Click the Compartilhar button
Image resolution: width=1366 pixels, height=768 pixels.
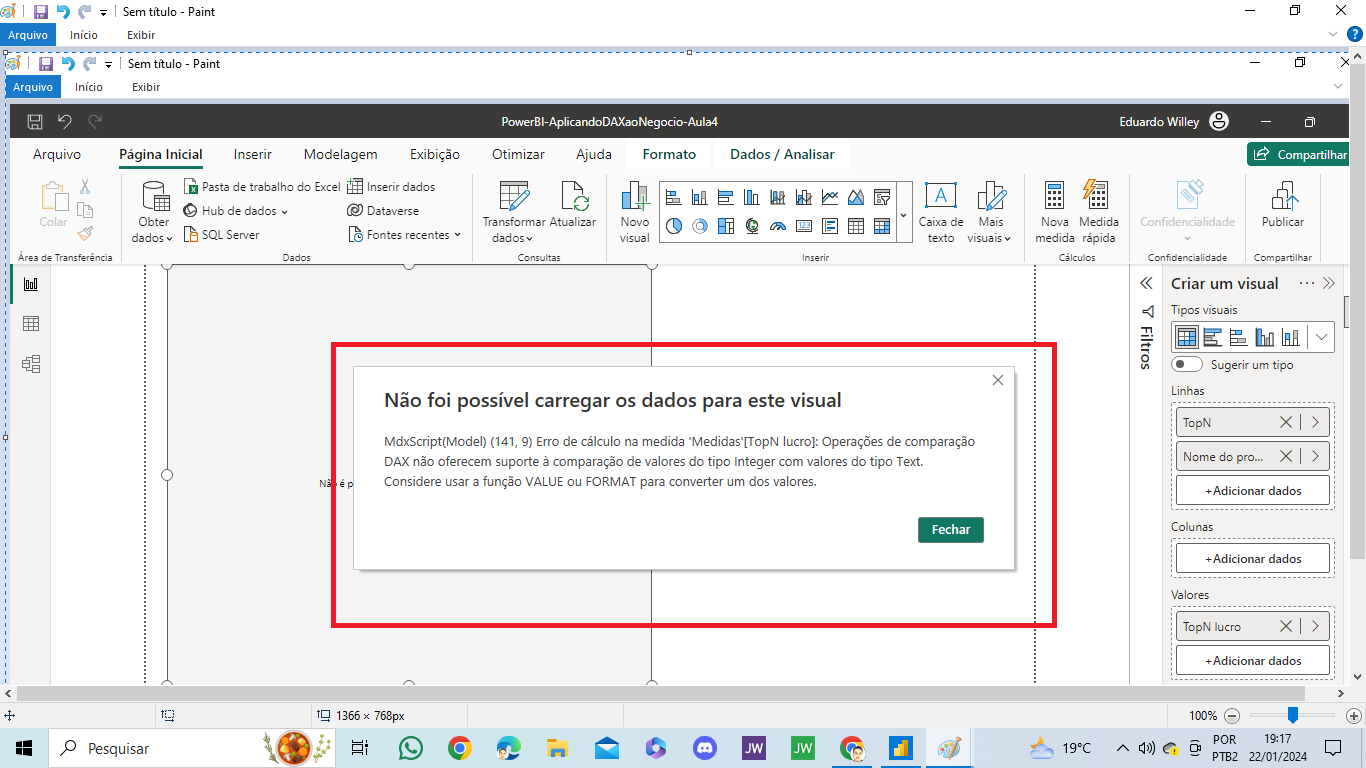click(x=1298, y=155)
